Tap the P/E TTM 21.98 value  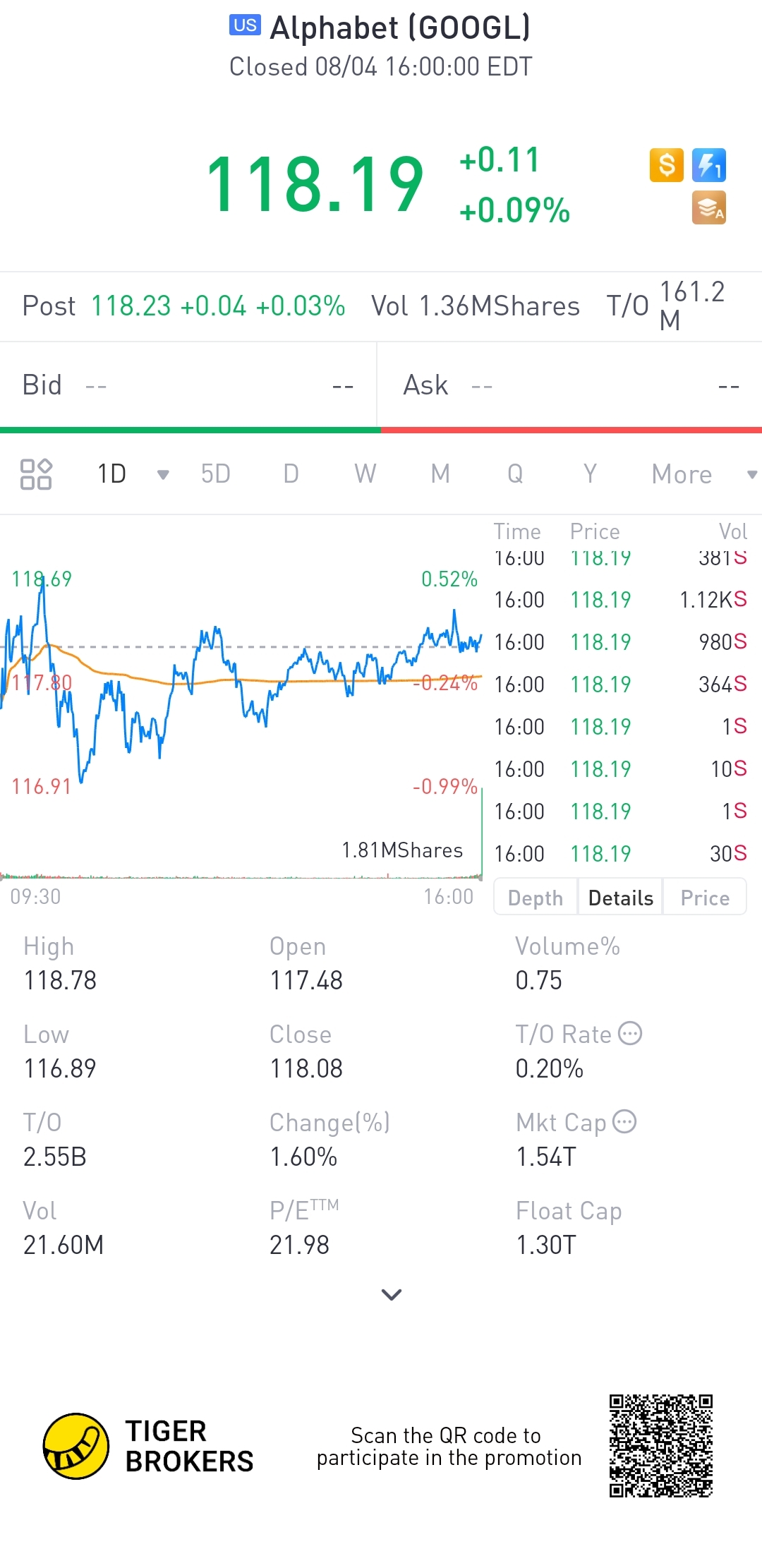point(299,1245)
